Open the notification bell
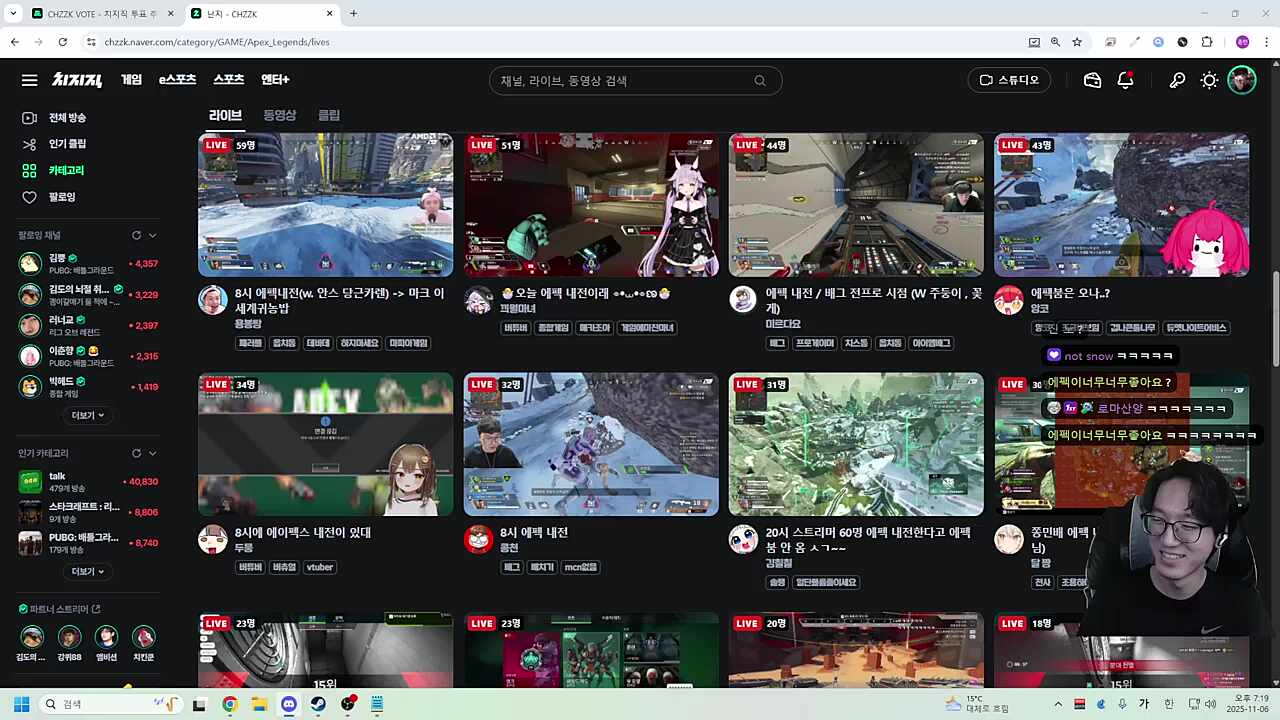Screen dimensions: 1280x720 pos(1125,80)
